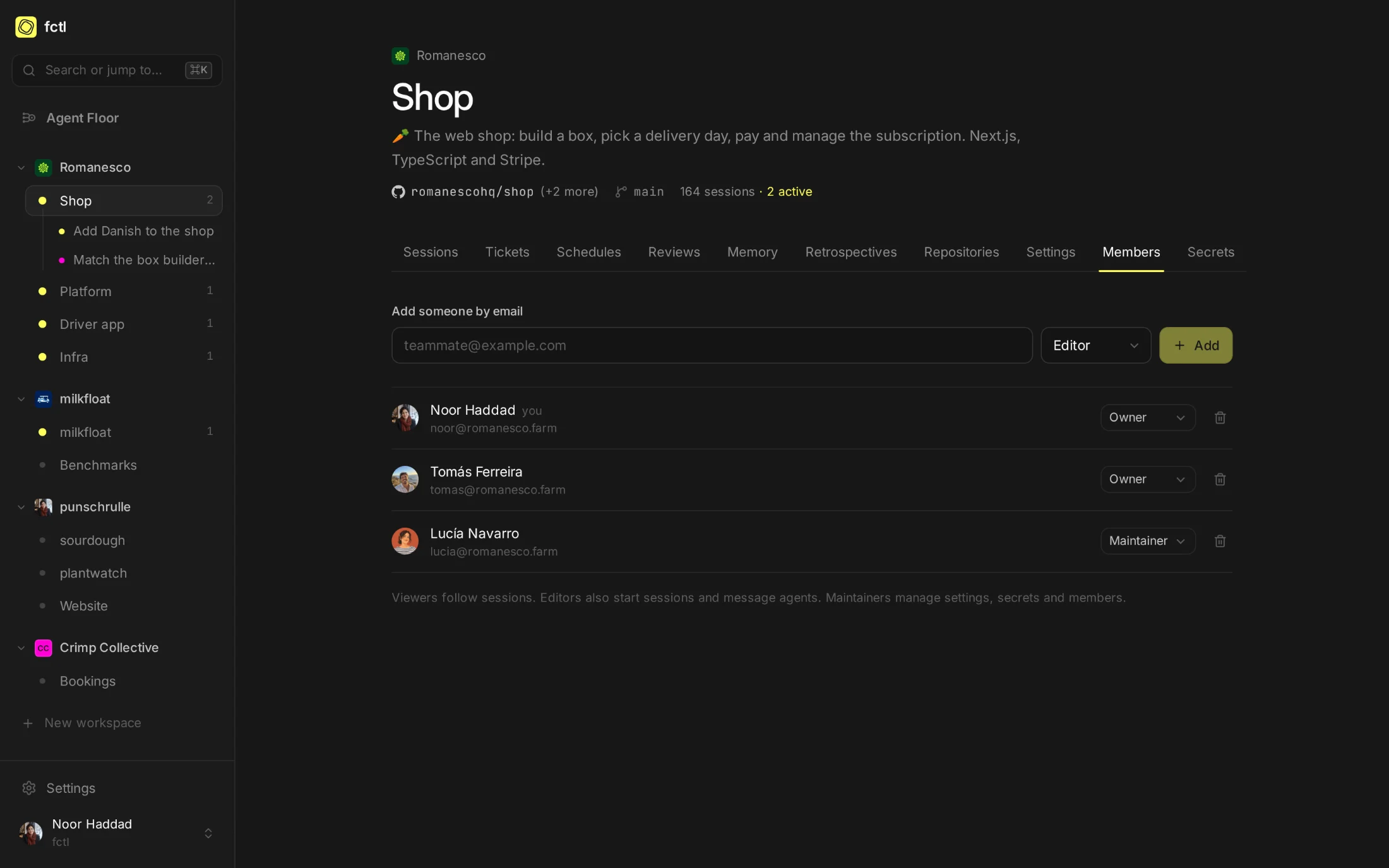Delete member Noor Haddad with trash icon
Viewport: 1389px width, 868px height.
coord(1220,417)
